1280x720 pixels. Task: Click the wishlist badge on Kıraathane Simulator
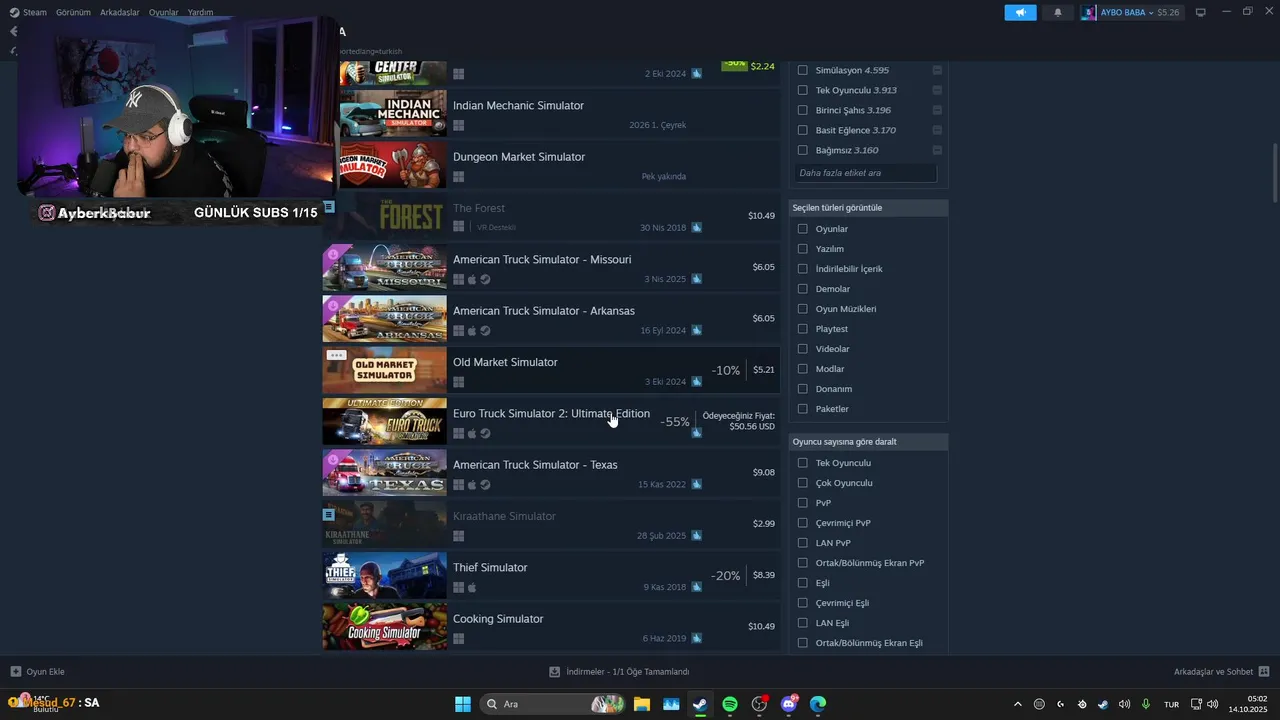tap(328, 514)
